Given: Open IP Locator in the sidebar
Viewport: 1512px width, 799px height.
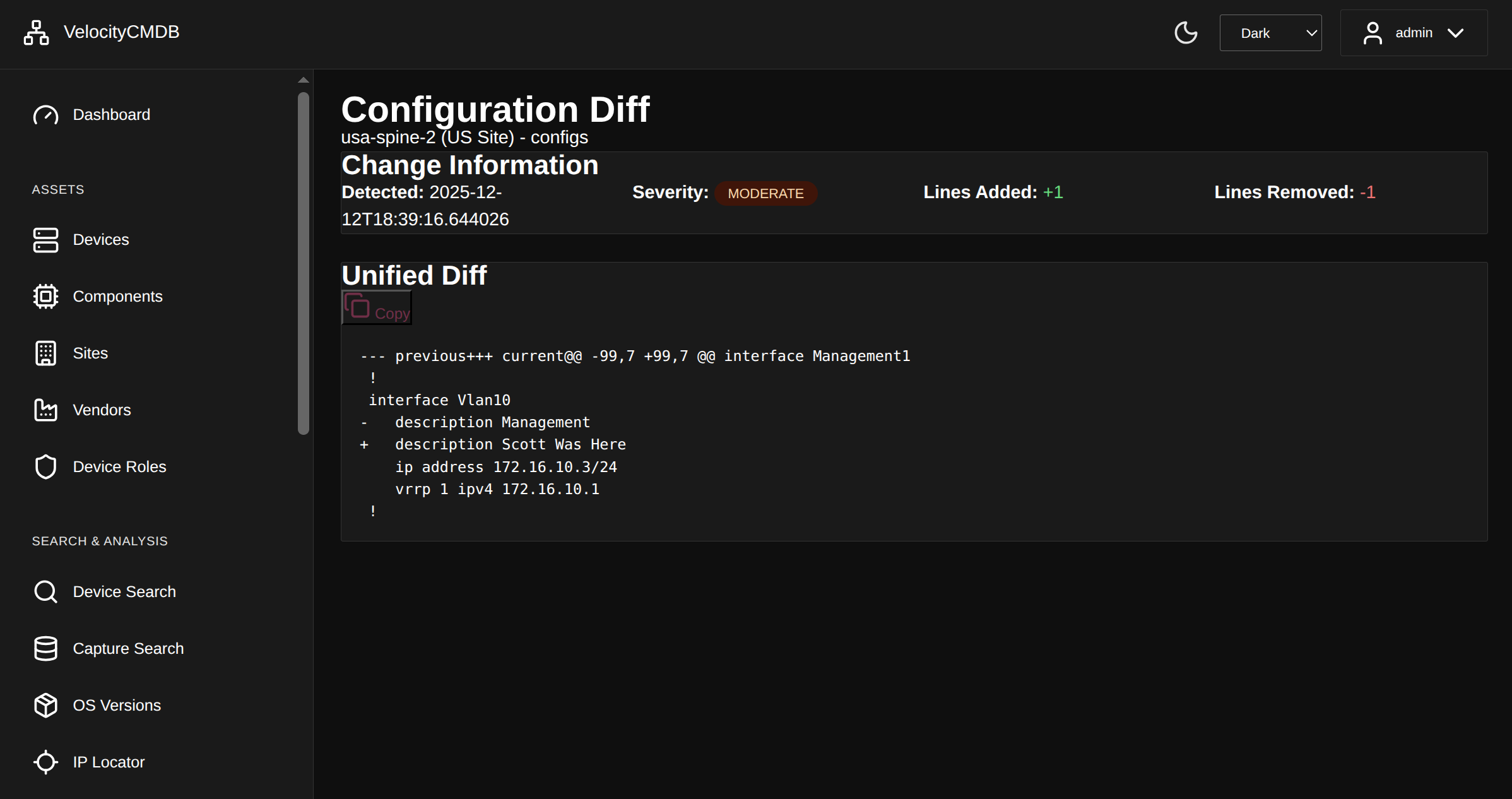Looking at the screenshot, I should point(109,762).
